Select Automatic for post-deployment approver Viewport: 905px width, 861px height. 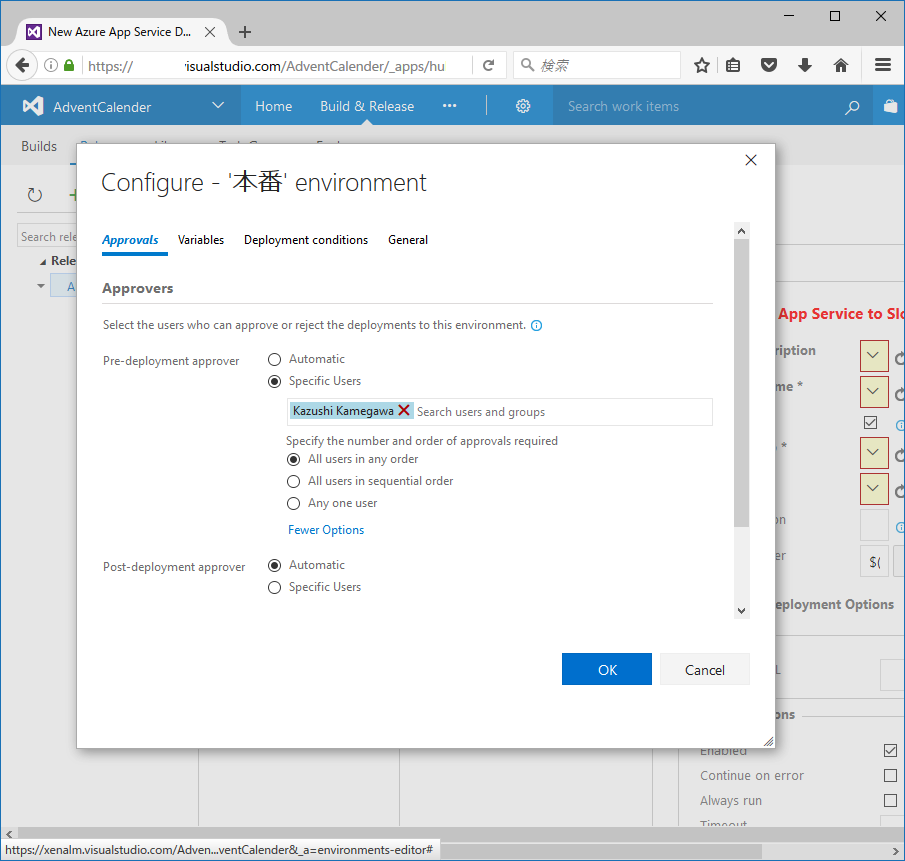274,566
